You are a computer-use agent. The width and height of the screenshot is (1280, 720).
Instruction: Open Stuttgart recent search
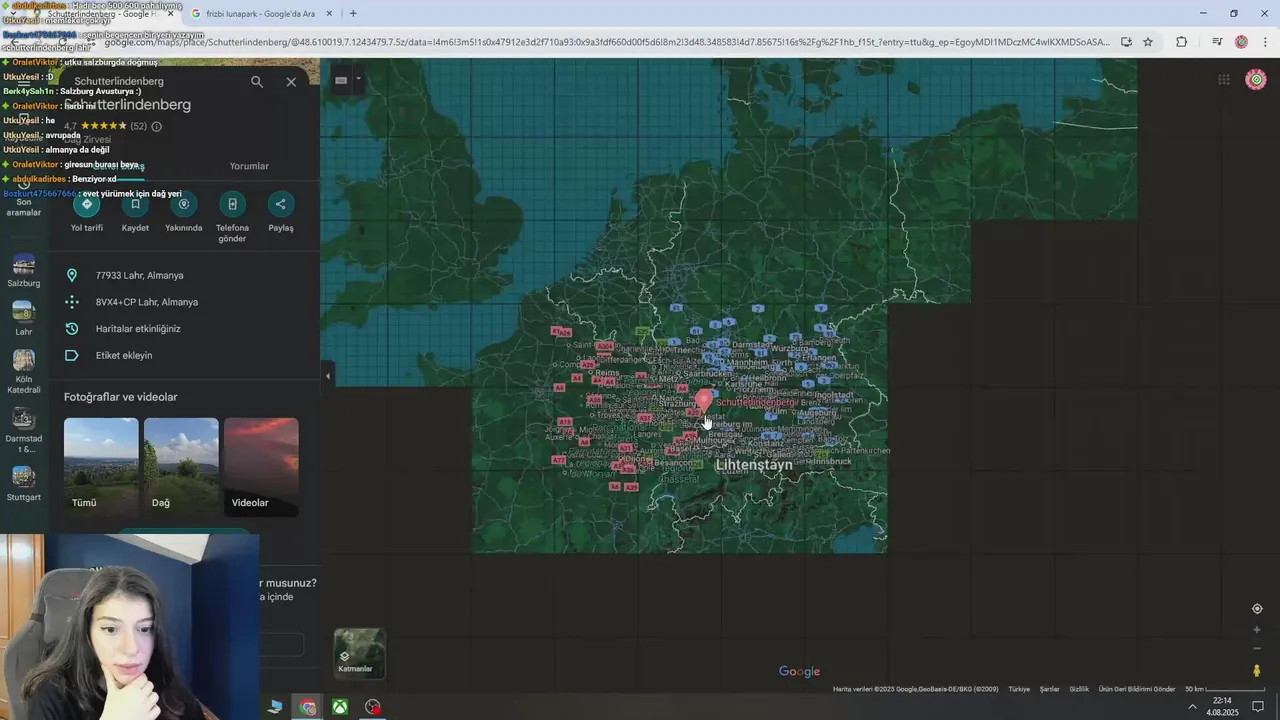pos(24,483)
